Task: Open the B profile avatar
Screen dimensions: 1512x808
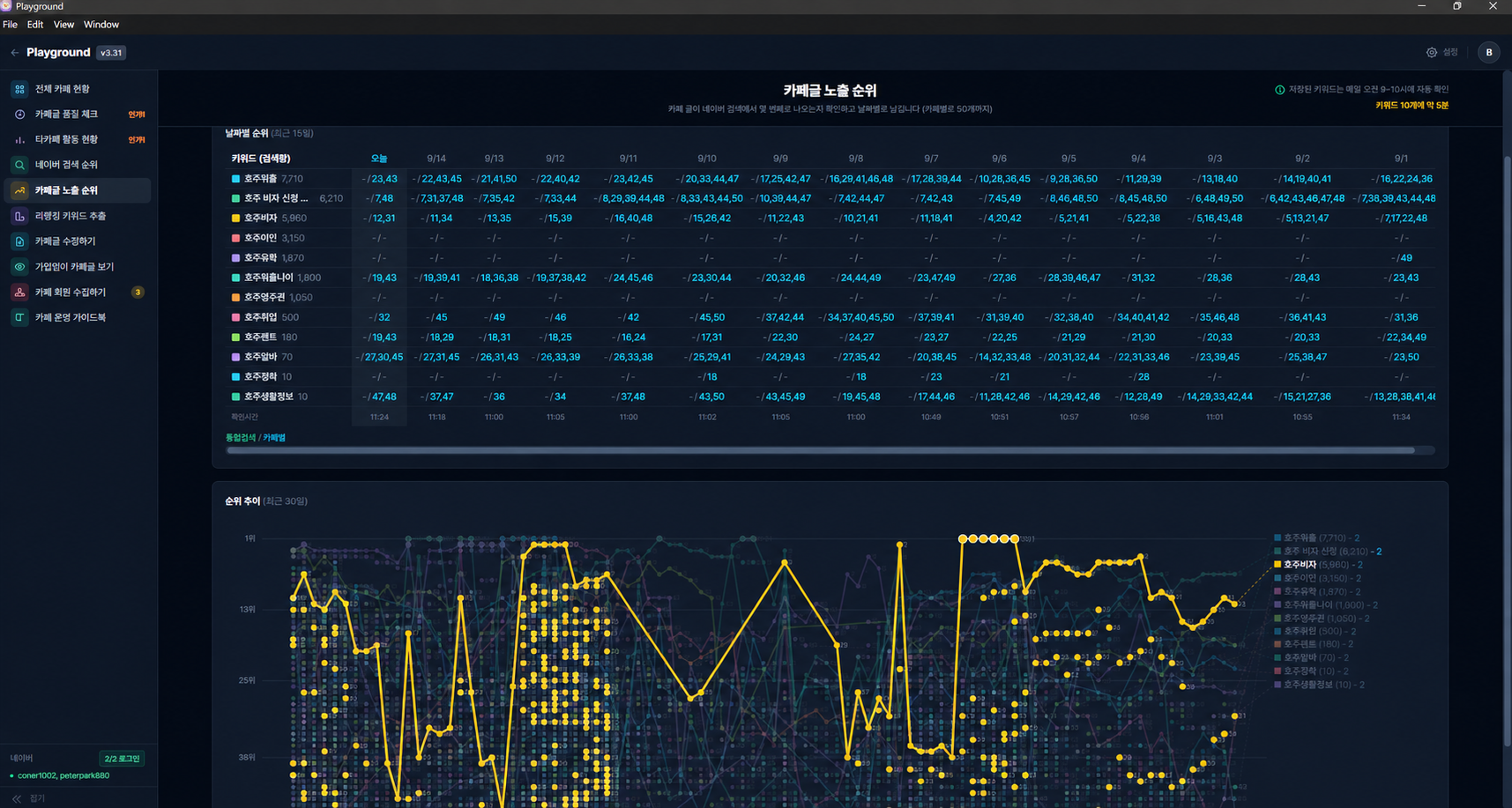Action: 1489,53
